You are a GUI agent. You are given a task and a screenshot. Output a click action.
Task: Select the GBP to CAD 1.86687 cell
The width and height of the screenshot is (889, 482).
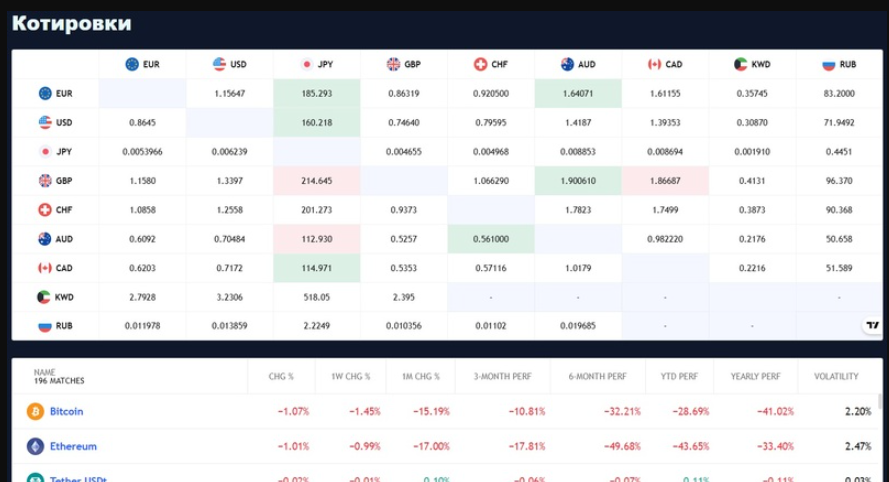coord(665,181)
